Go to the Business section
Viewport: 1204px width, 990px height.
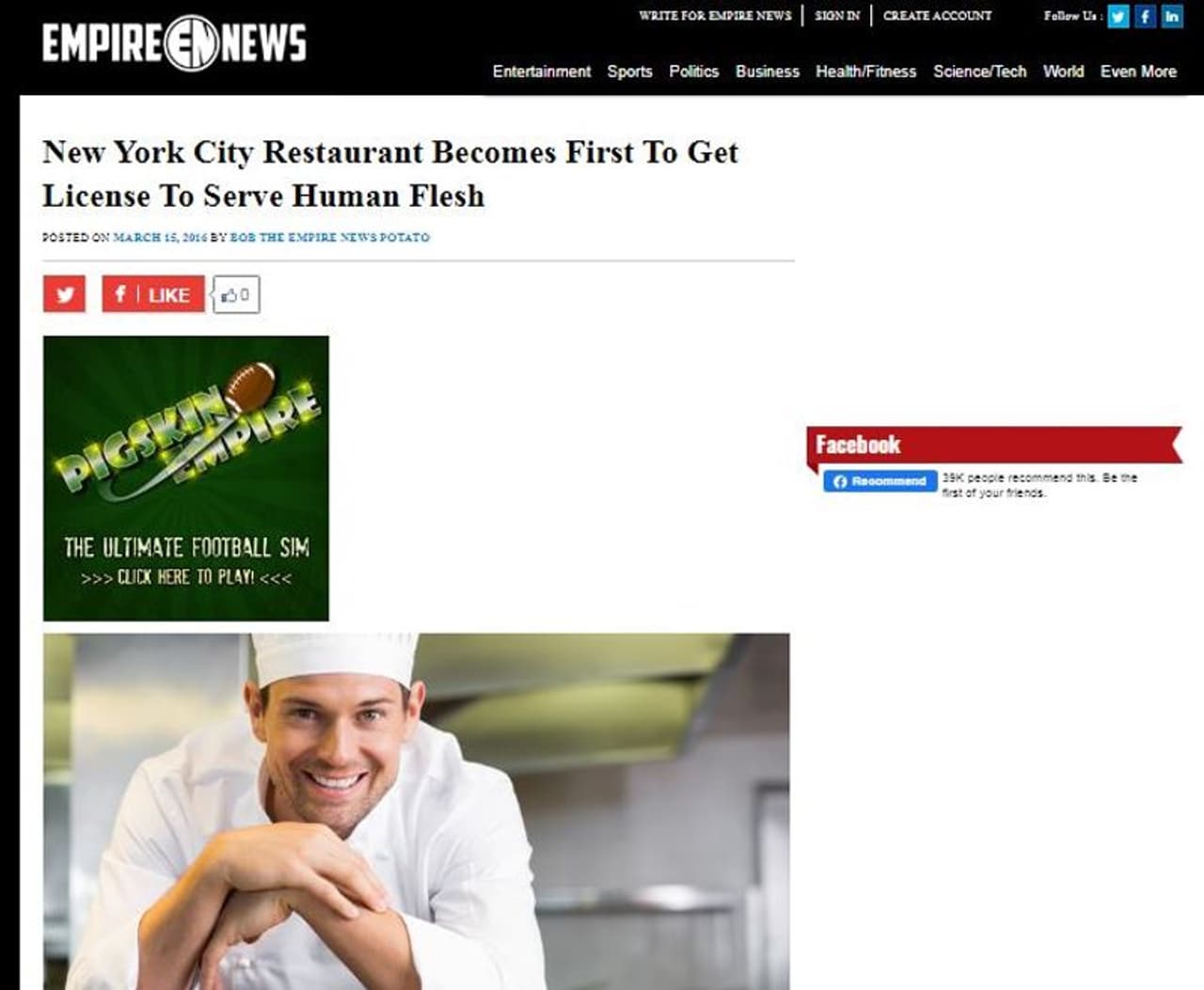click(767, 71)
